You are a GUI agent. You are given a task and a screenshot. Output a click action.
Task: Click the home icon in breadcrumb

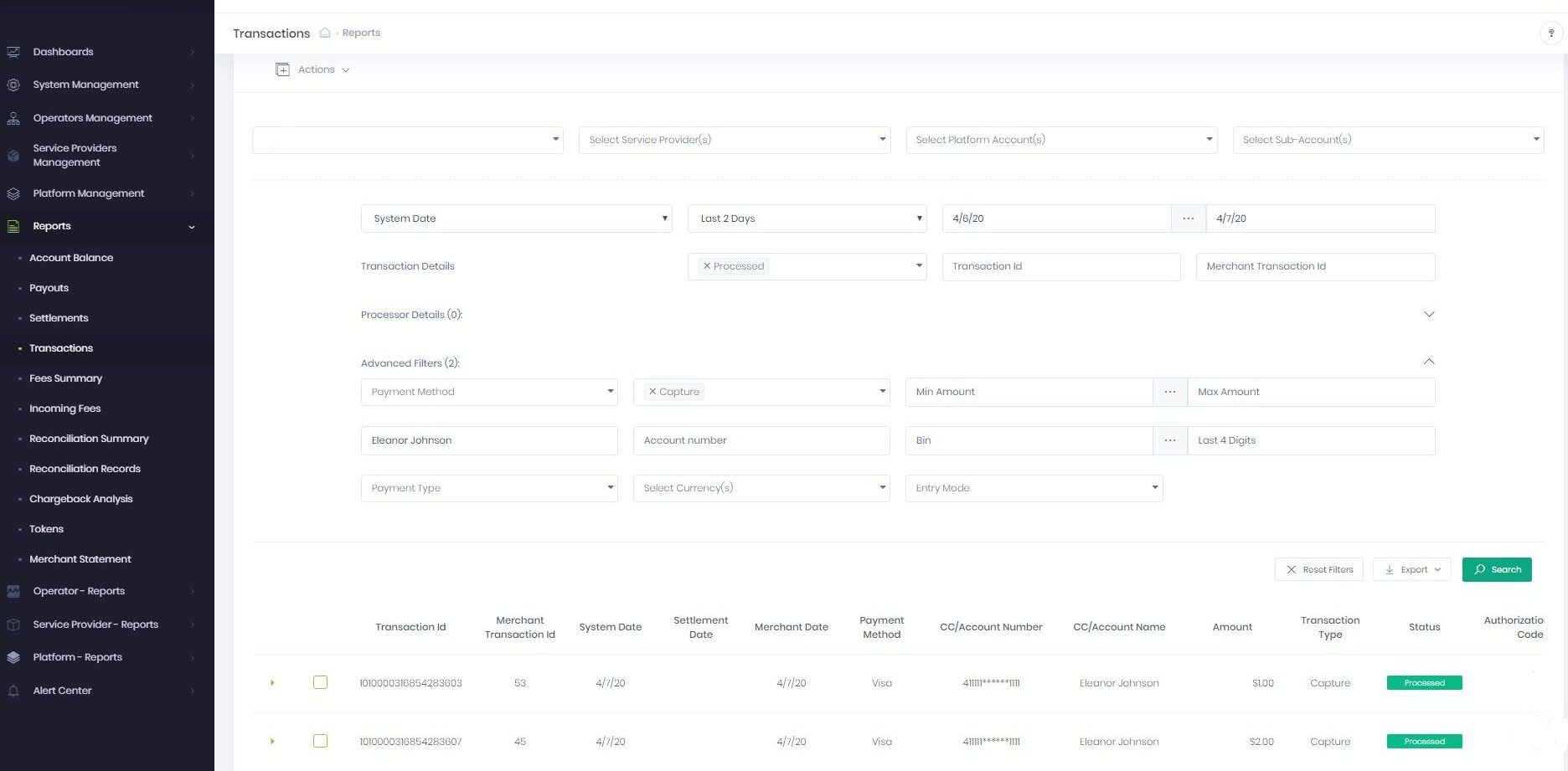[325, 33]
